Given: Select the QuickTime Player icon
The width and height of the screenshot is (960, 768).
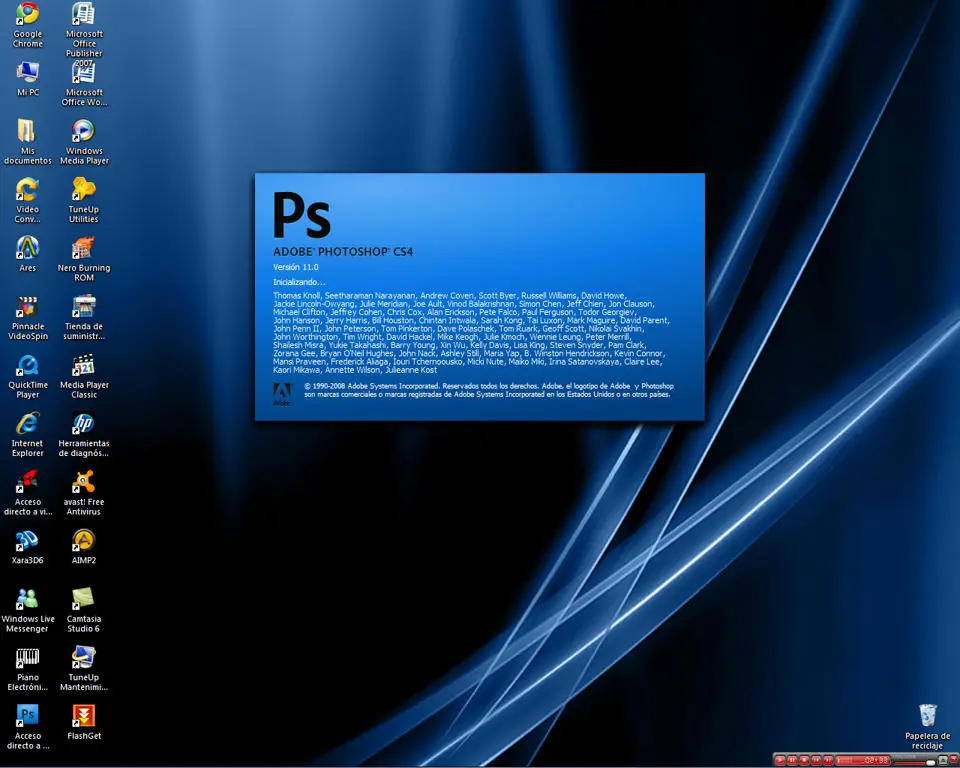Looking at the screenshot, I should [x=28, y=376].
